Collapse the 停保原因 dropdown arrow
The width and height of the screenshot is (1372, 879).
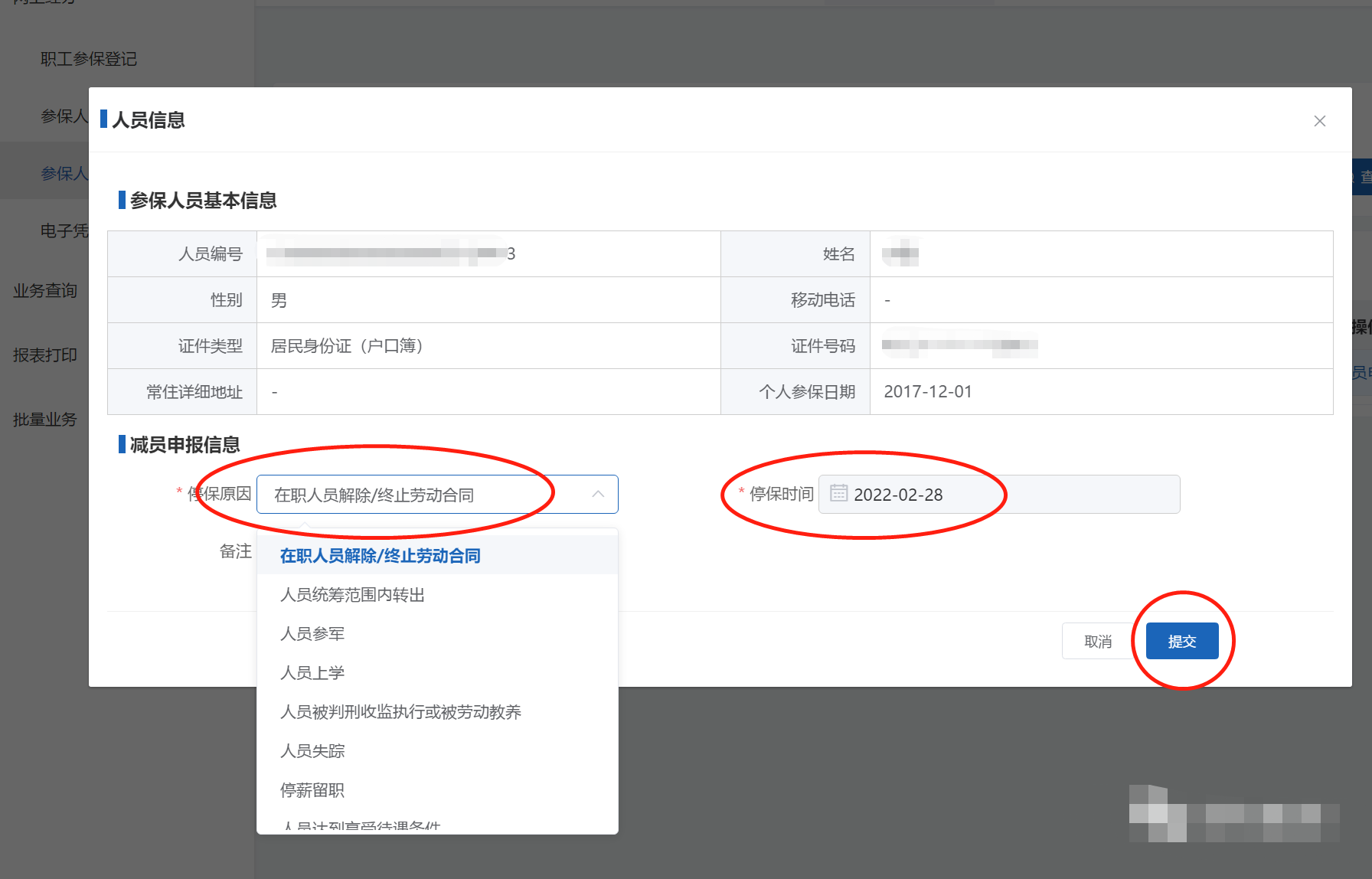click(598, 495)
